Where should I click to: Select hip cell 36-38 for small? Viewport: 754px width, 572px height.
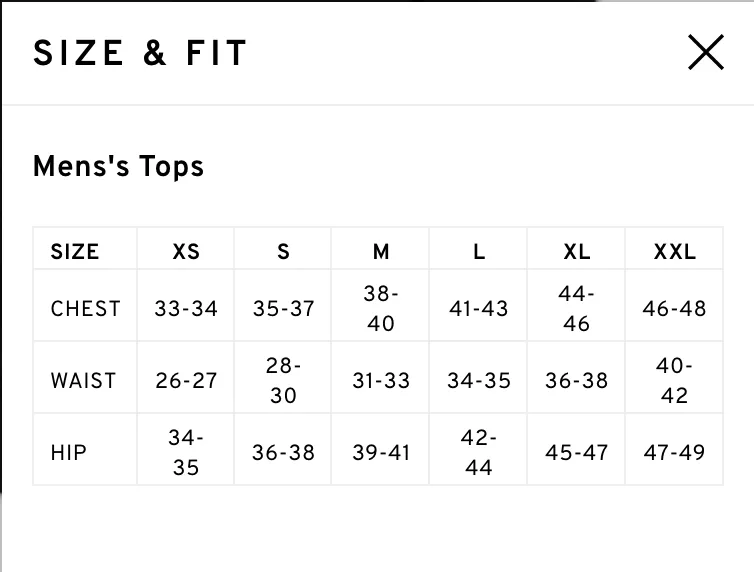283,452
